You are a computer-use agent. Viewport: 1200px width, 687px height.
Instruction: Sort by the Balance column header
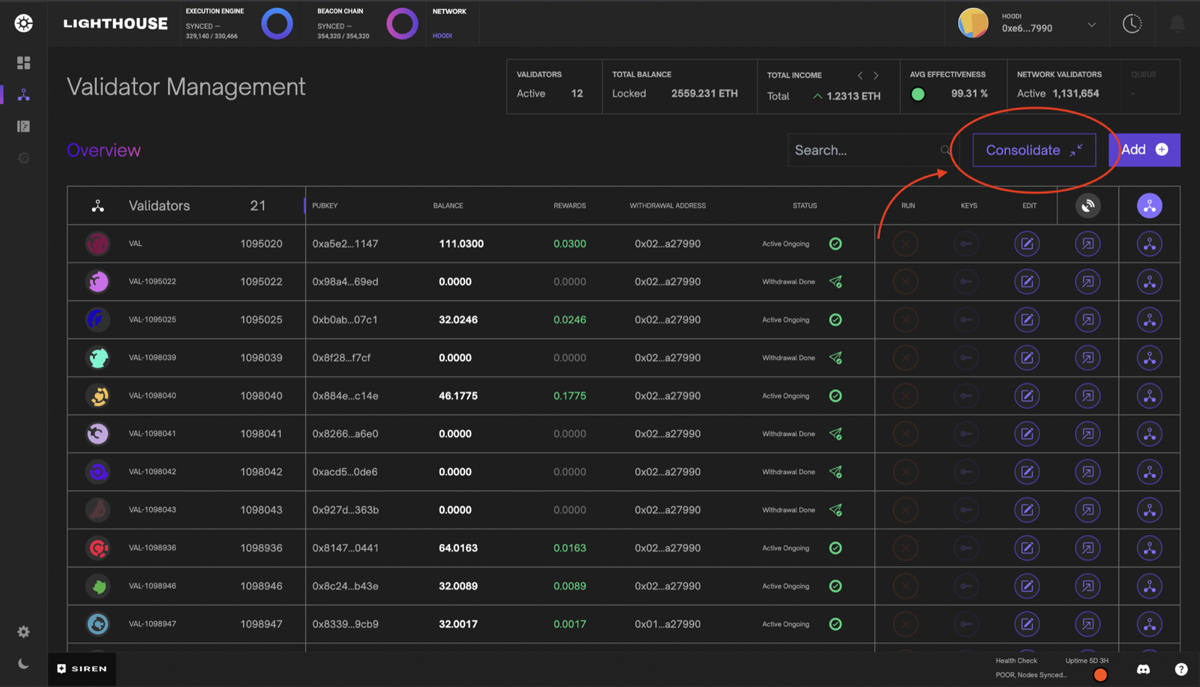pyautogui.click(x=448, y=206)
